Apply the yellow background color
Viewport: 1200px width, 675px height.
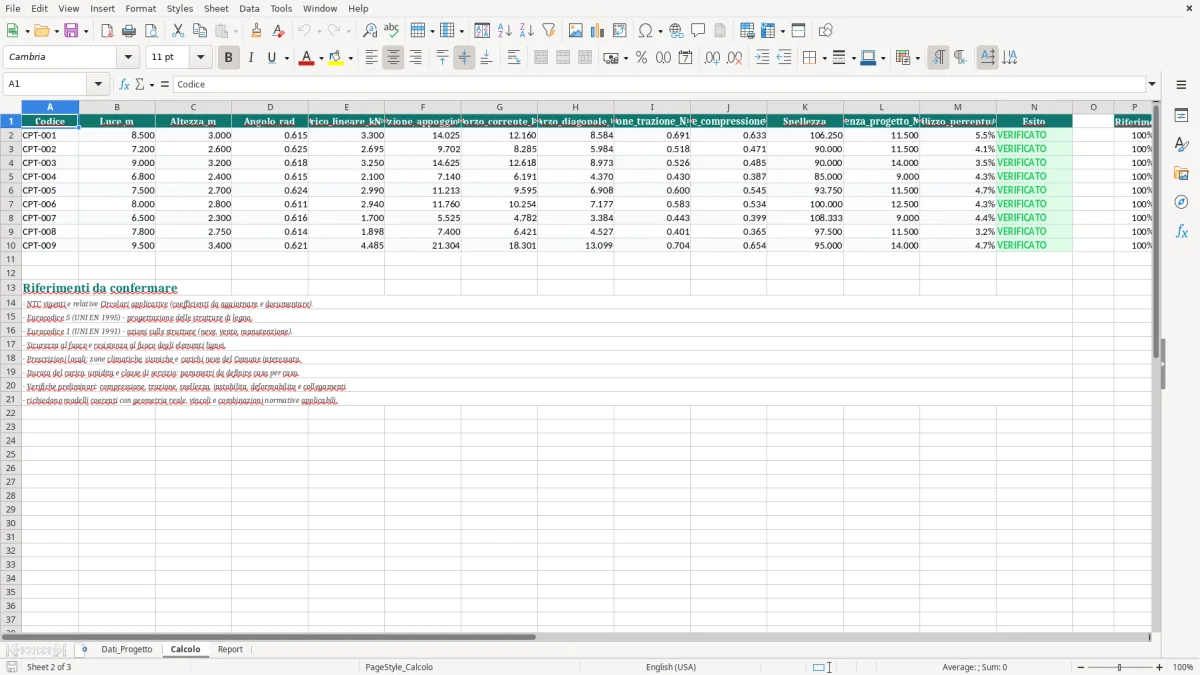(335, 58)
